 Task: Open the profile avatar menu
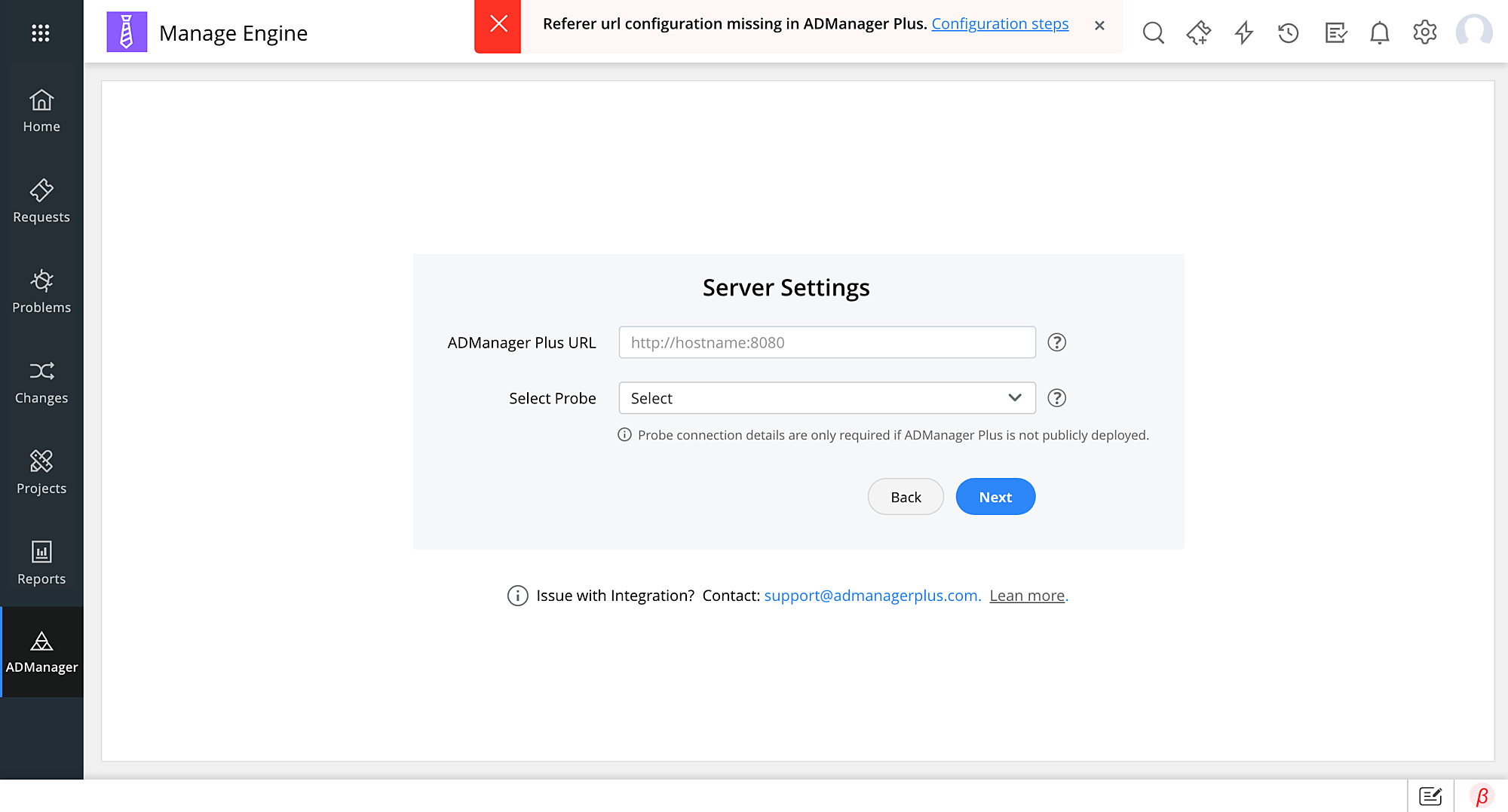point(1474,32)
